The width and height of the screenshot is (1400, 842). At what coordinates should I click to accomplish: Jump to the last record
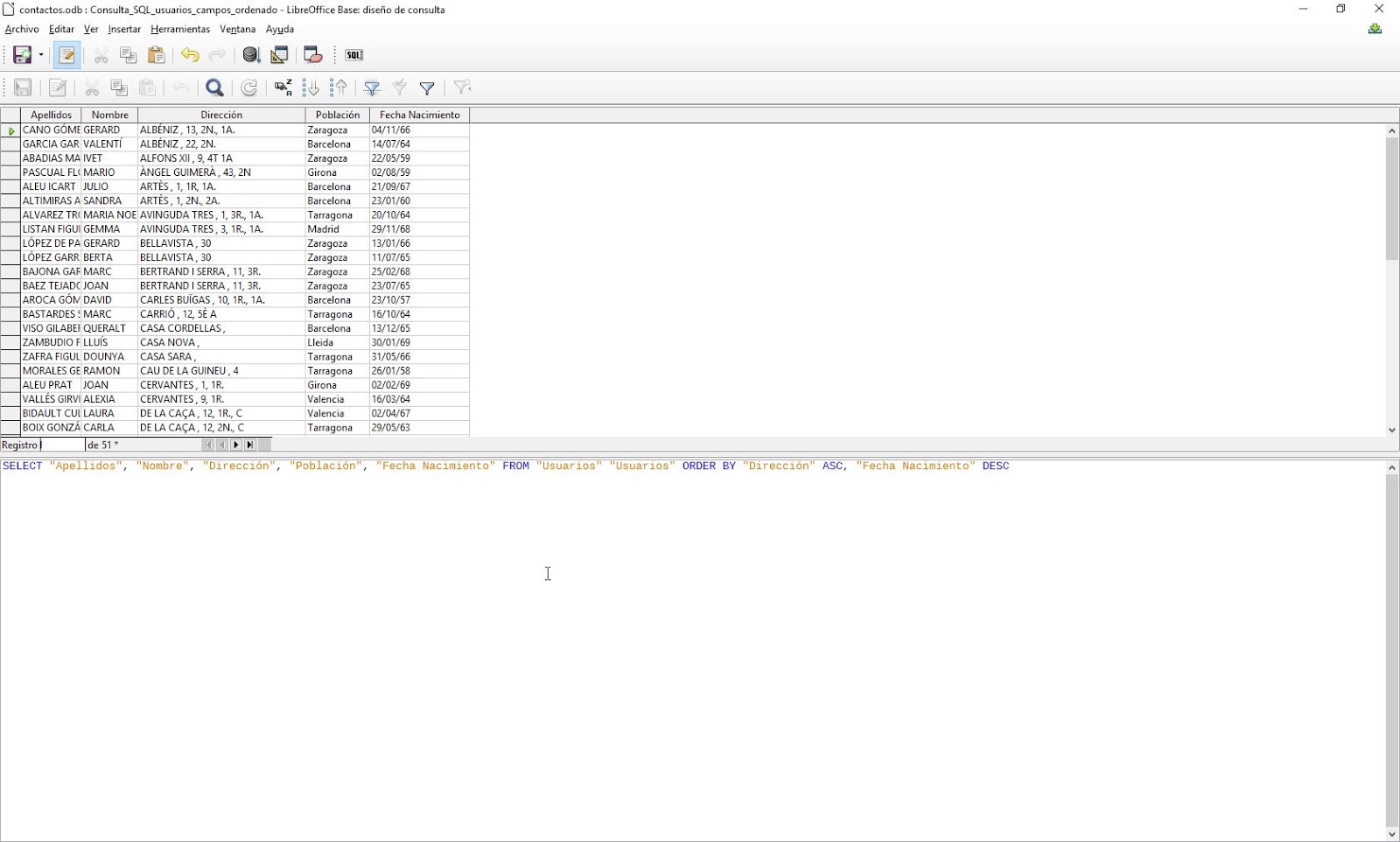click(250, 445)
